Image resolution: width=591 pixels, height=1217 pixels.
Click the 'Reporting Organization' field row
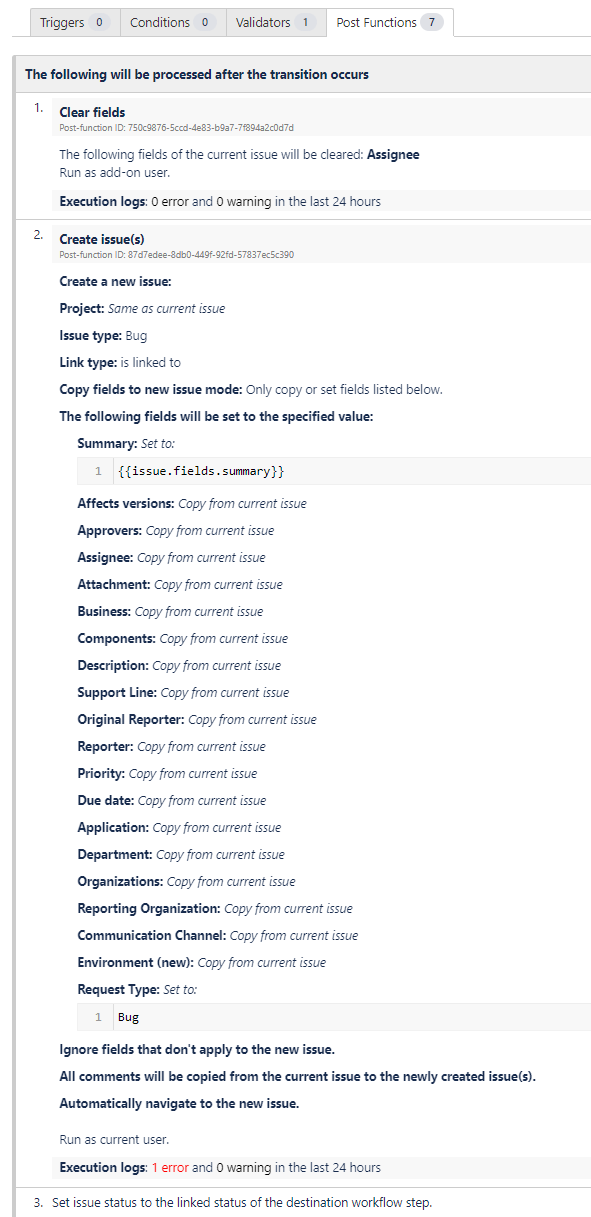215,908
